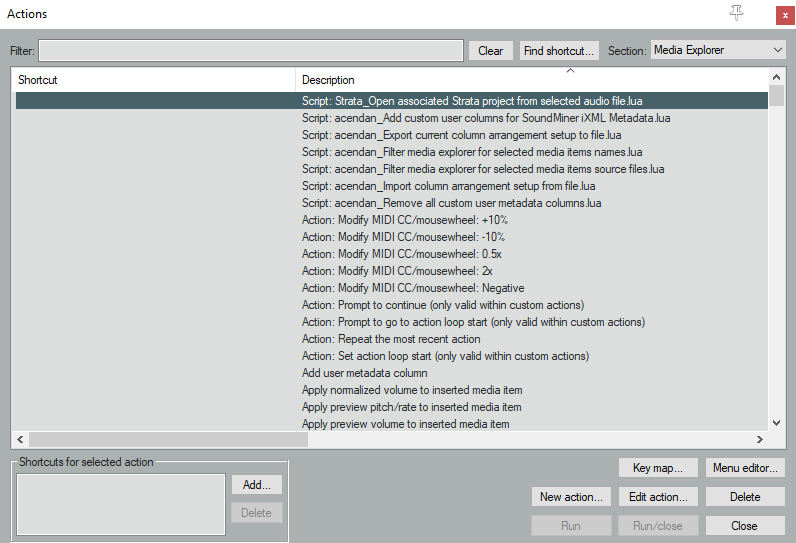Viewport: 796px width, 543px height.
Task: Select the Repeat the most recent action entry
Action: [x=391, y=339]
